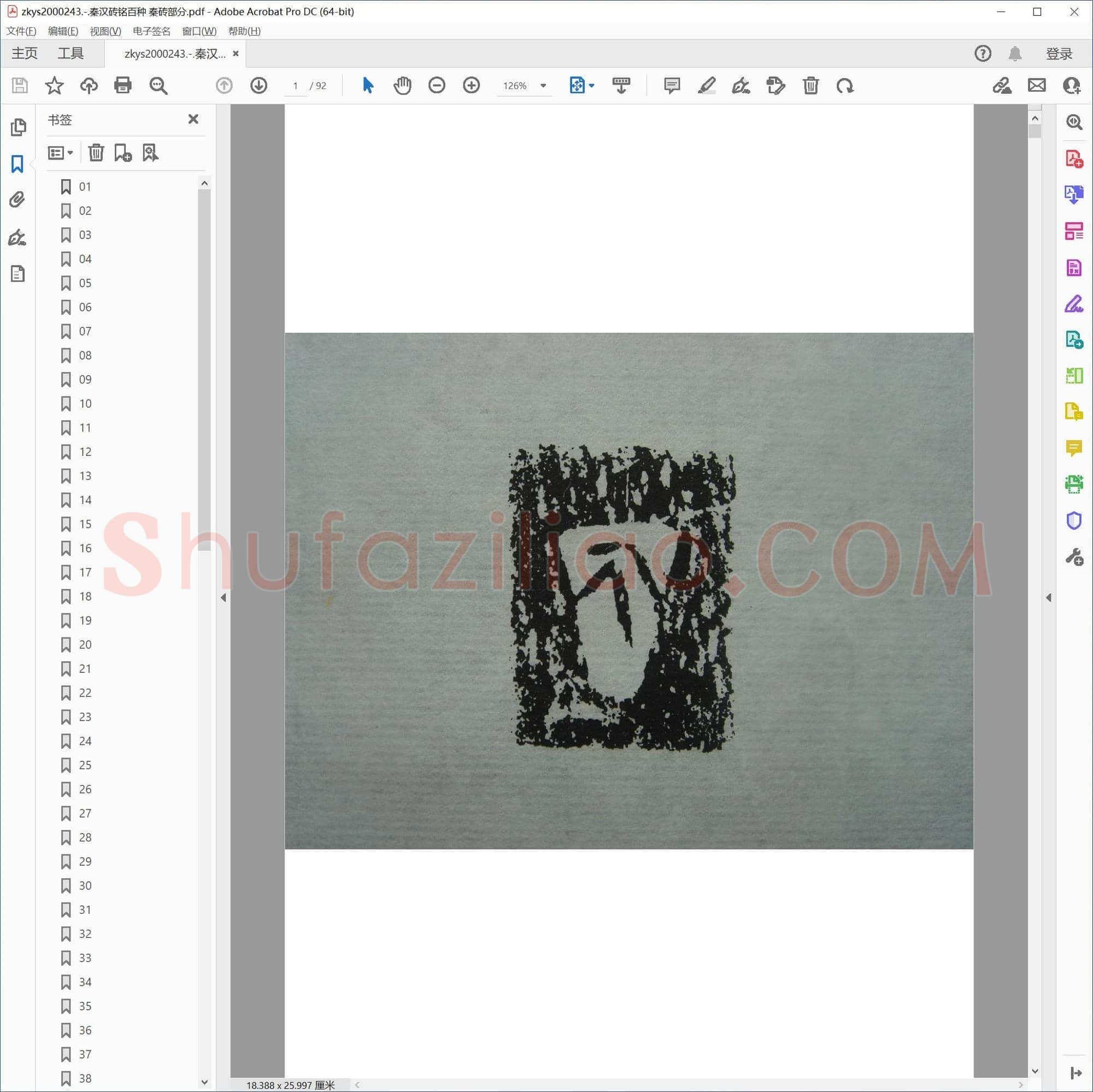Select the arrow selection tool
The height and width of the screenshot is (1092, 1093).
pos(368,85)
